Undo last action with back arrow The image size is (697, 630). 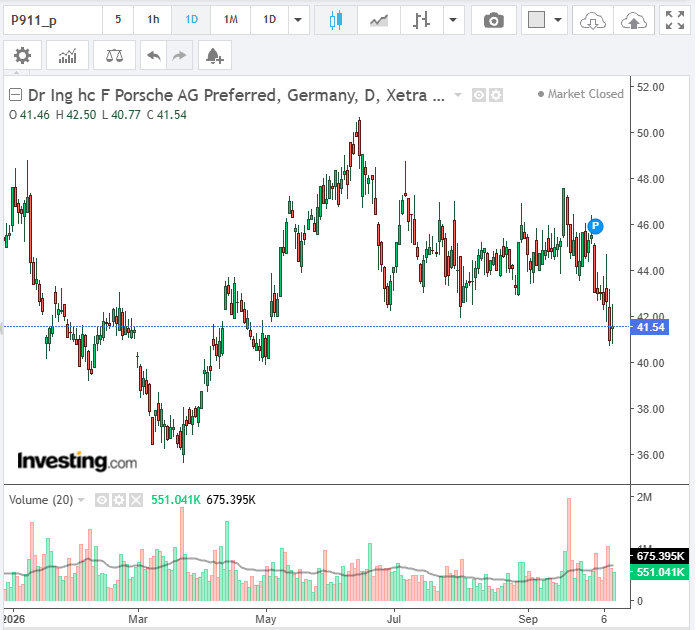[x=154, y=56]
